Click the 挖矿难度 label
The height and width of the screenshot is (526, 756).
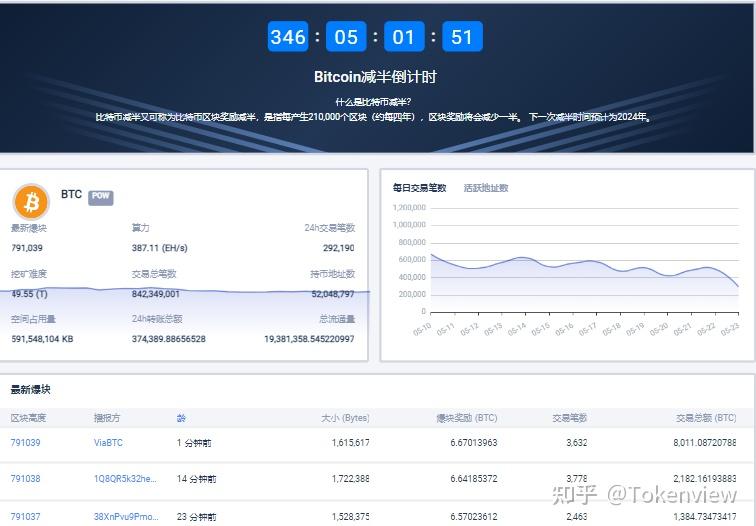pyautogui.click(x=28, y=274)
